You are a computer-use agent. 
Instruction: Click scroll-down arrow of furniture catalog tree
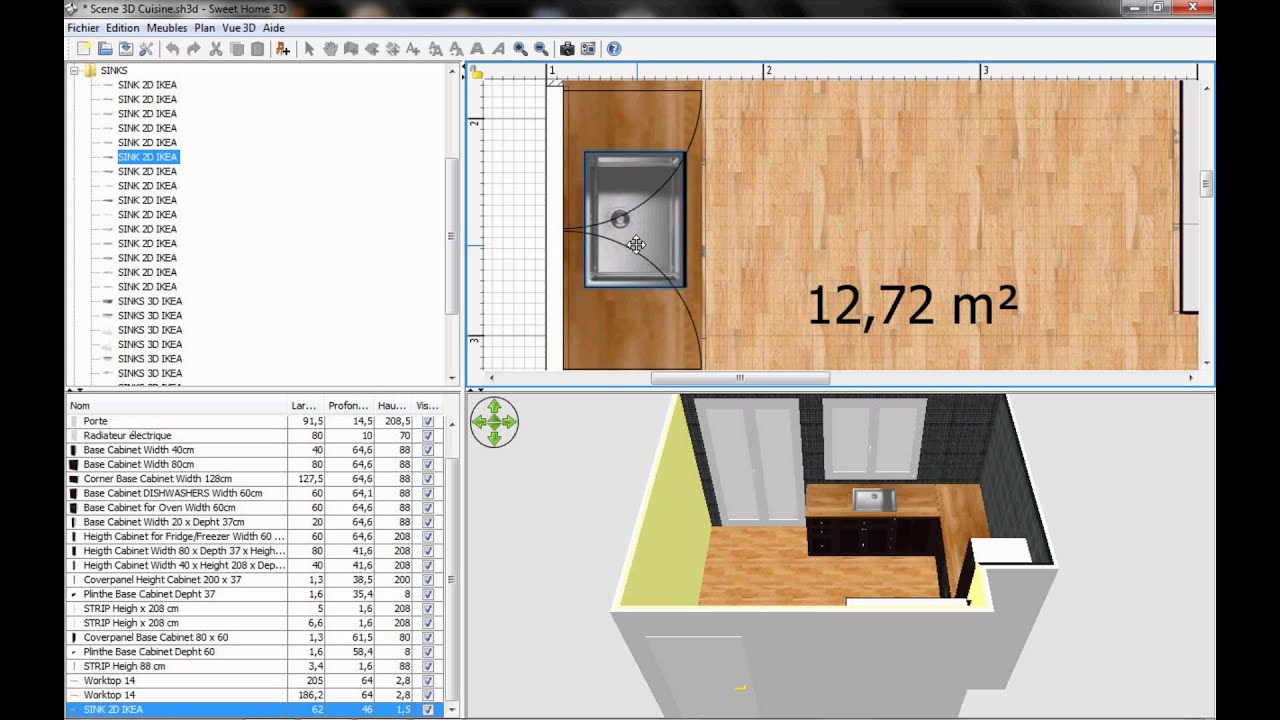click(452, 378)
